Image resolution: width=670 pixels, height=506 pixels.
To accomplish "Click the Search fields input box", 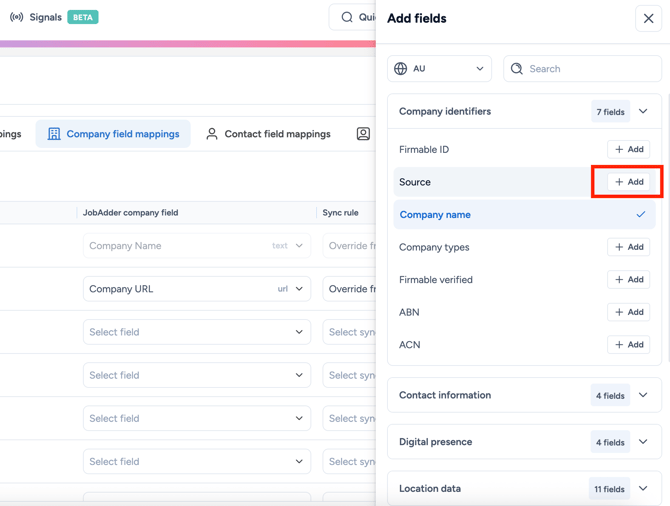I will [590, 69].
